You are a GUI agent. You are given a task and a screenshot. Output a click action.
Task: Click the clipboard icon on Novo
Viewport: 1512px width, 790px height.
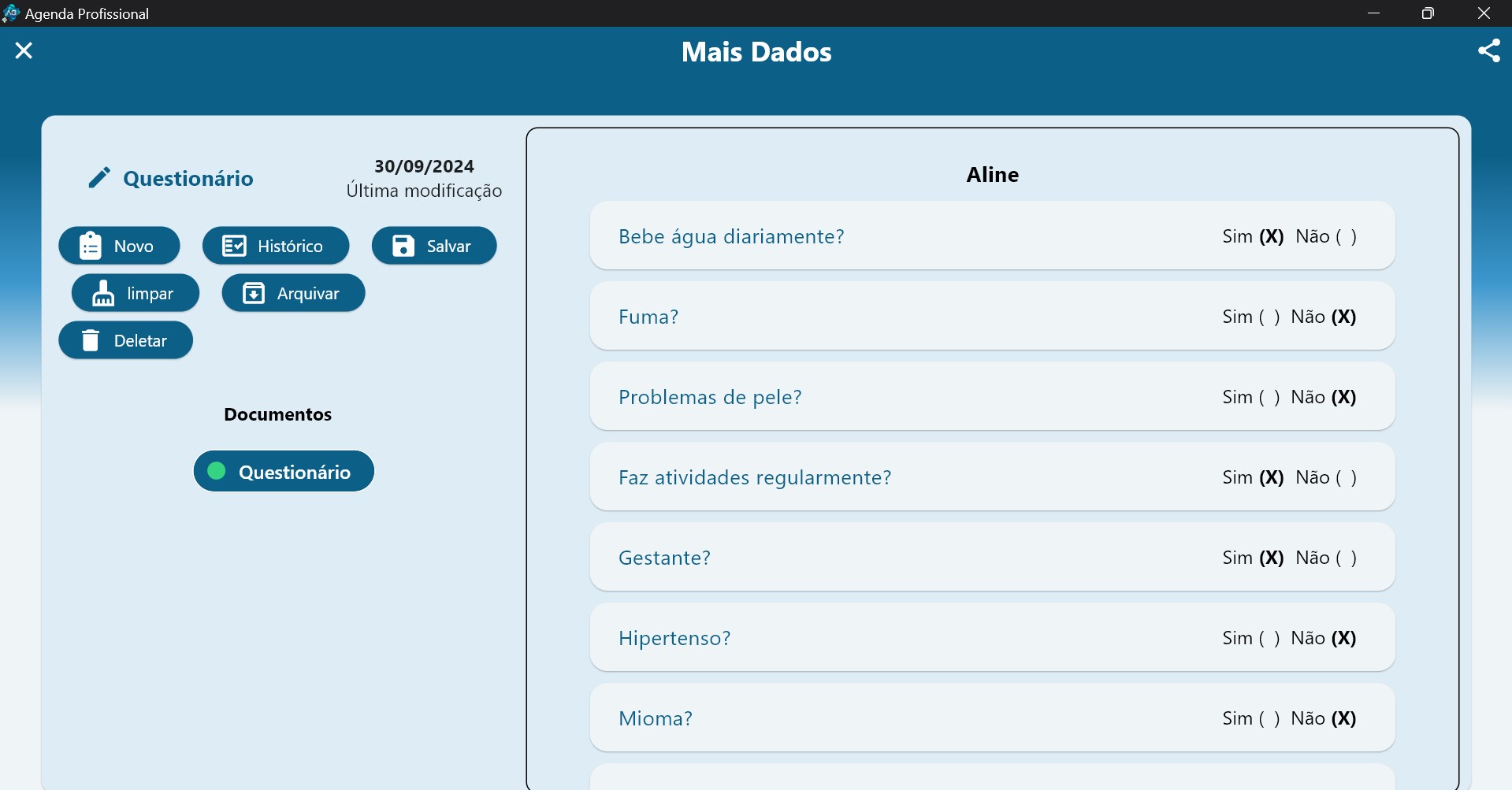pyautogui.click(x=91, y=246)
